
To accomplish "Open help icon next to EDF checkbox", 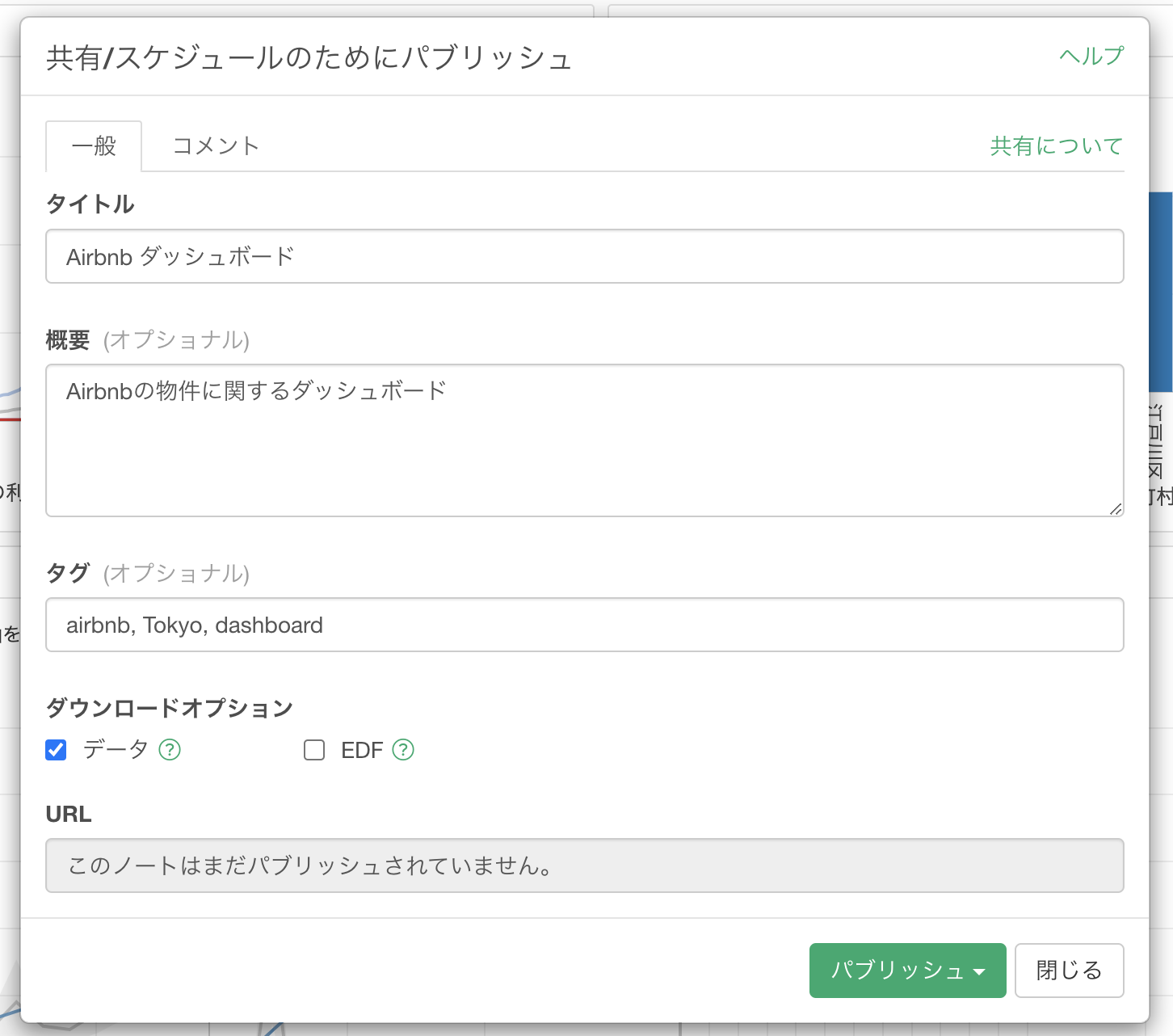I will pyautogui.click(x=403, y=750).
